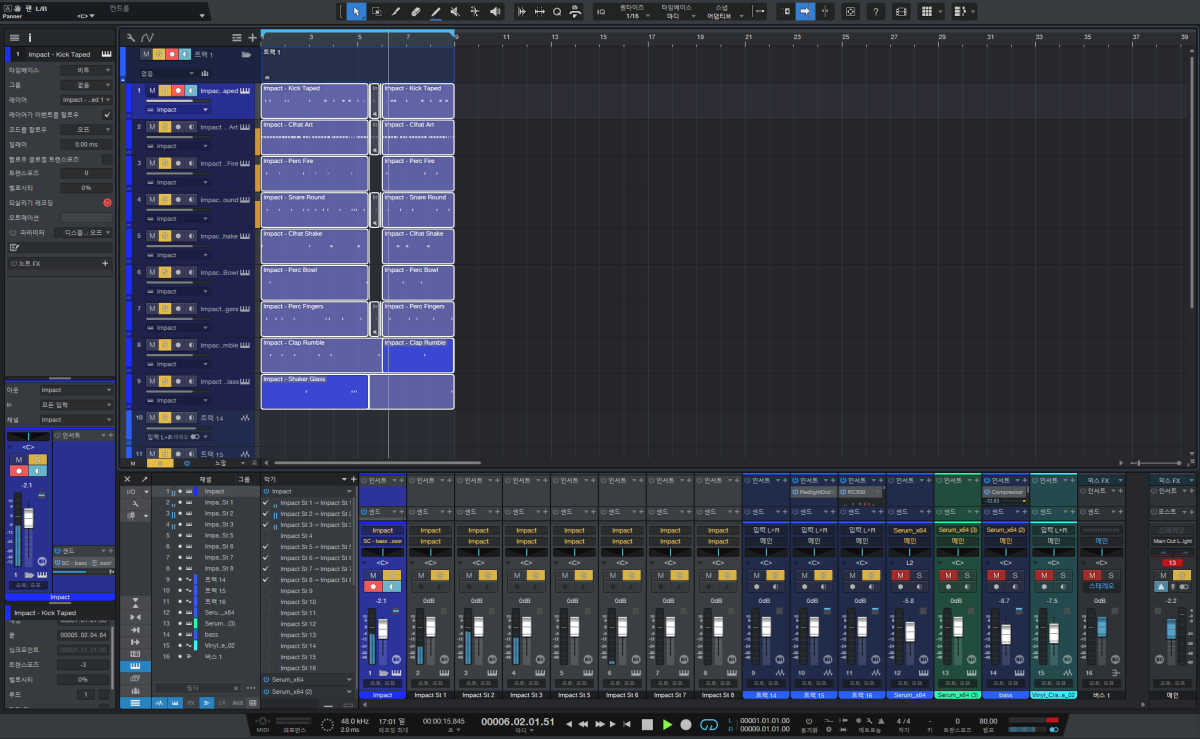Viewport: 1200px width, 739px height.
Task: Pick the Paint tool
Action: tap(436, 12)
